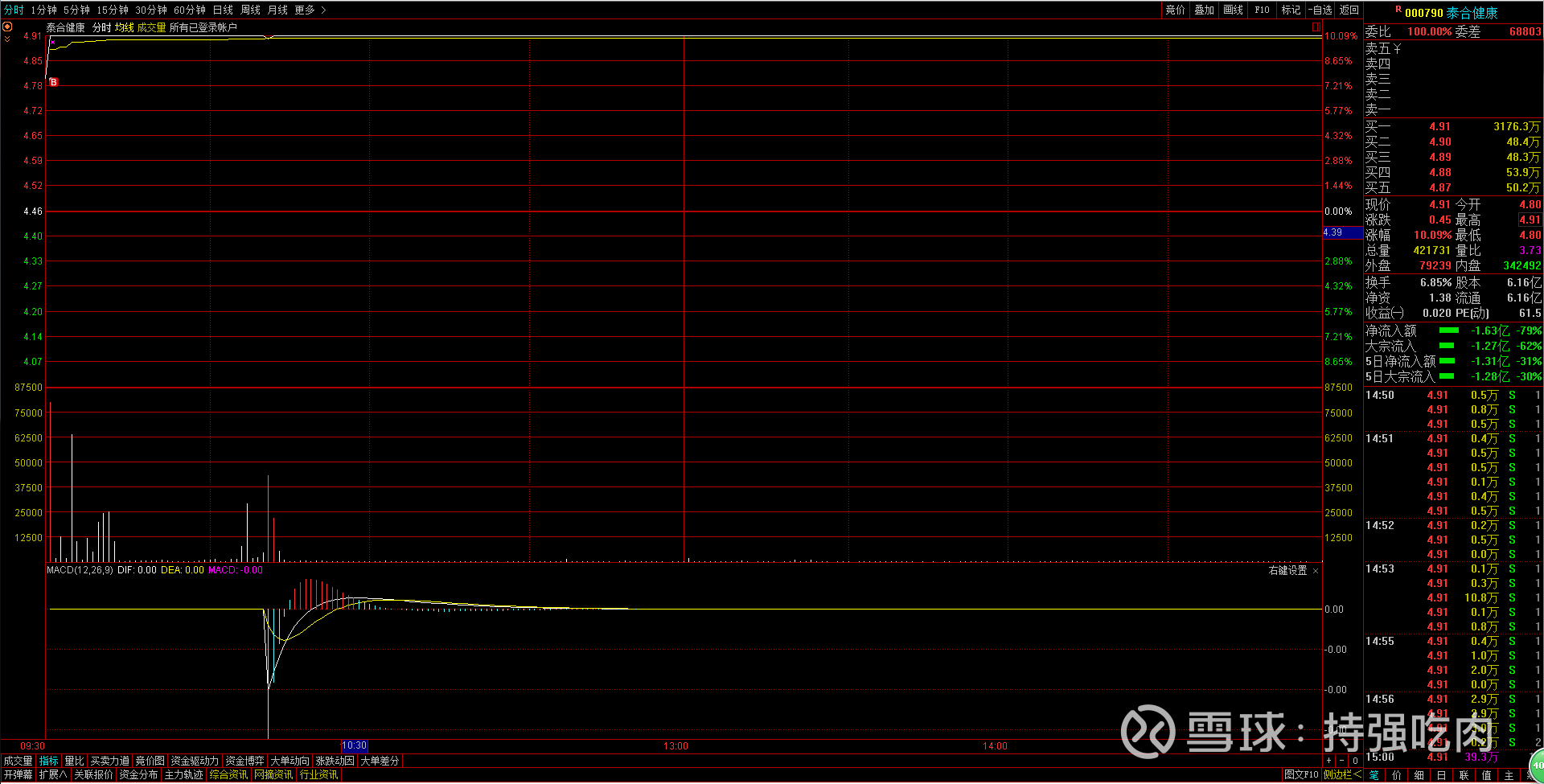
Task: Select the 量比 indicator tab
Action: coord(74,761)
